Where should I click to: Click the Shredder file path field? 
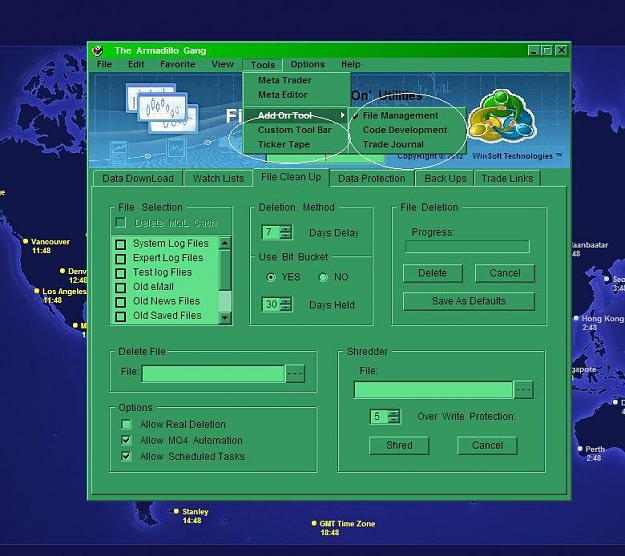433,390
